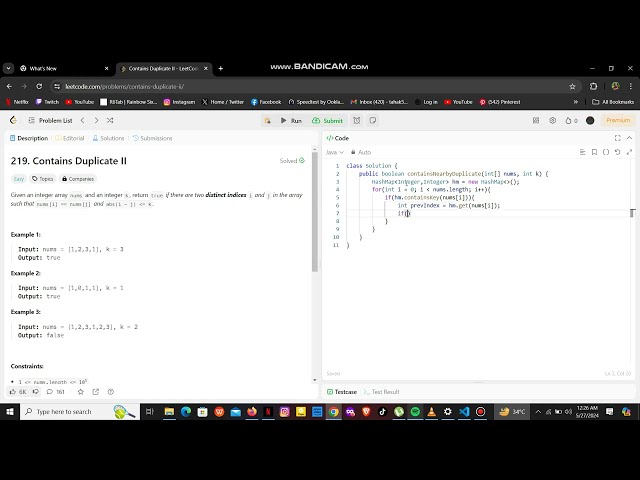640x480 pixels.
Task: Open the comments count 161
Action: coord(56,392)
